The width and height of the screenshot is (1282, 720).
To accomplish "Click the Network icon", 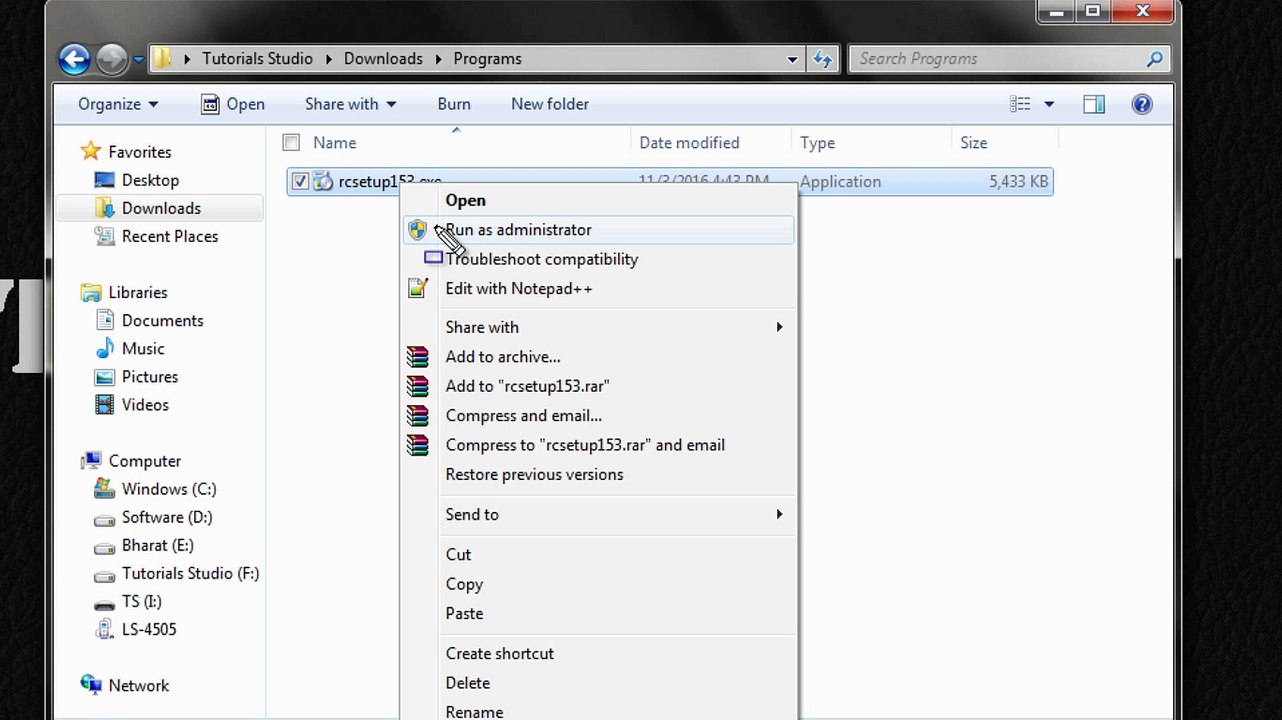I will (91, 685).
